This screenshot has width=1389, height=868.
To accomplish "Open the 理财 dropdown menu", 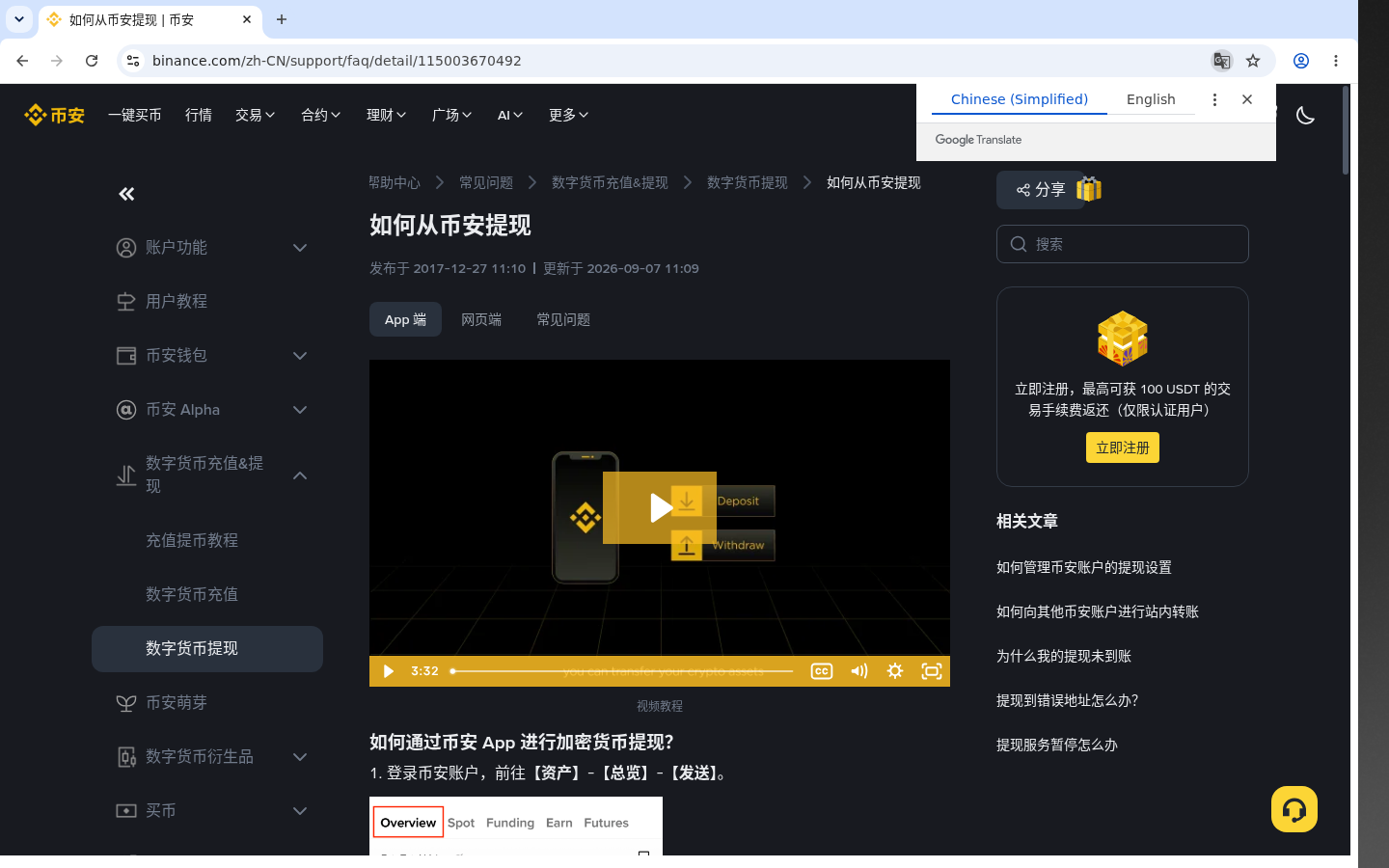I will point(387,115).
